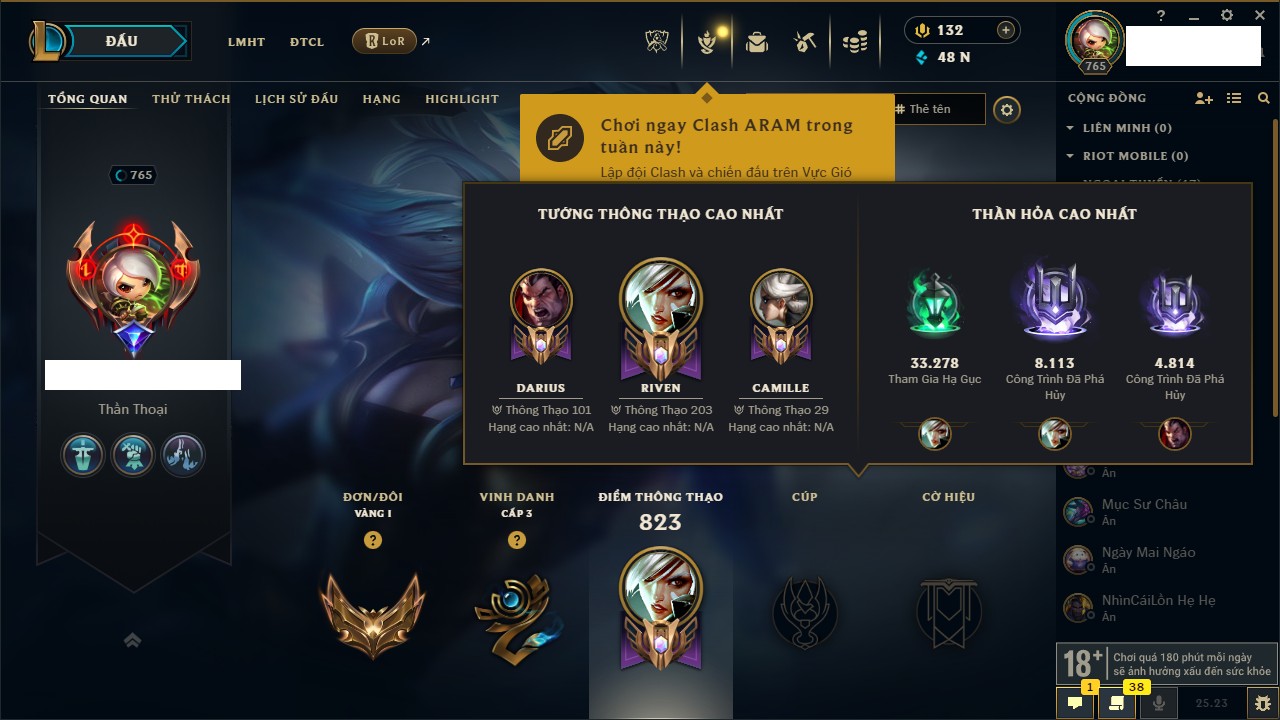This screenshot has width=1280, height=720.
Task: Expand the RIOT MOBILE friend group
Action: [x=1127, y=156]
